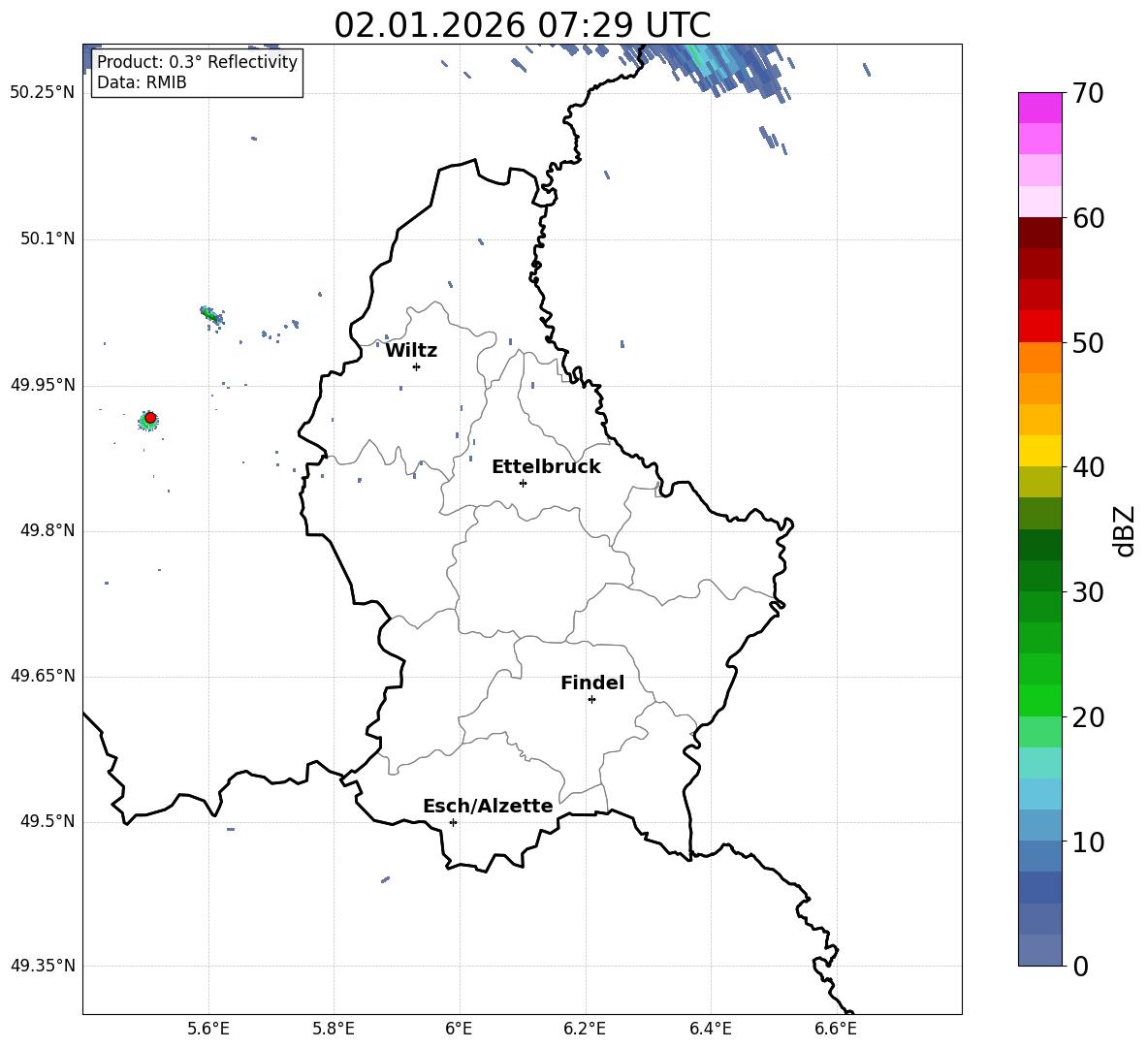This screenshot has height=1048, width=1148.
Task: Click the bright red colorbar swatch near 50
Action: click(1039, 327)
